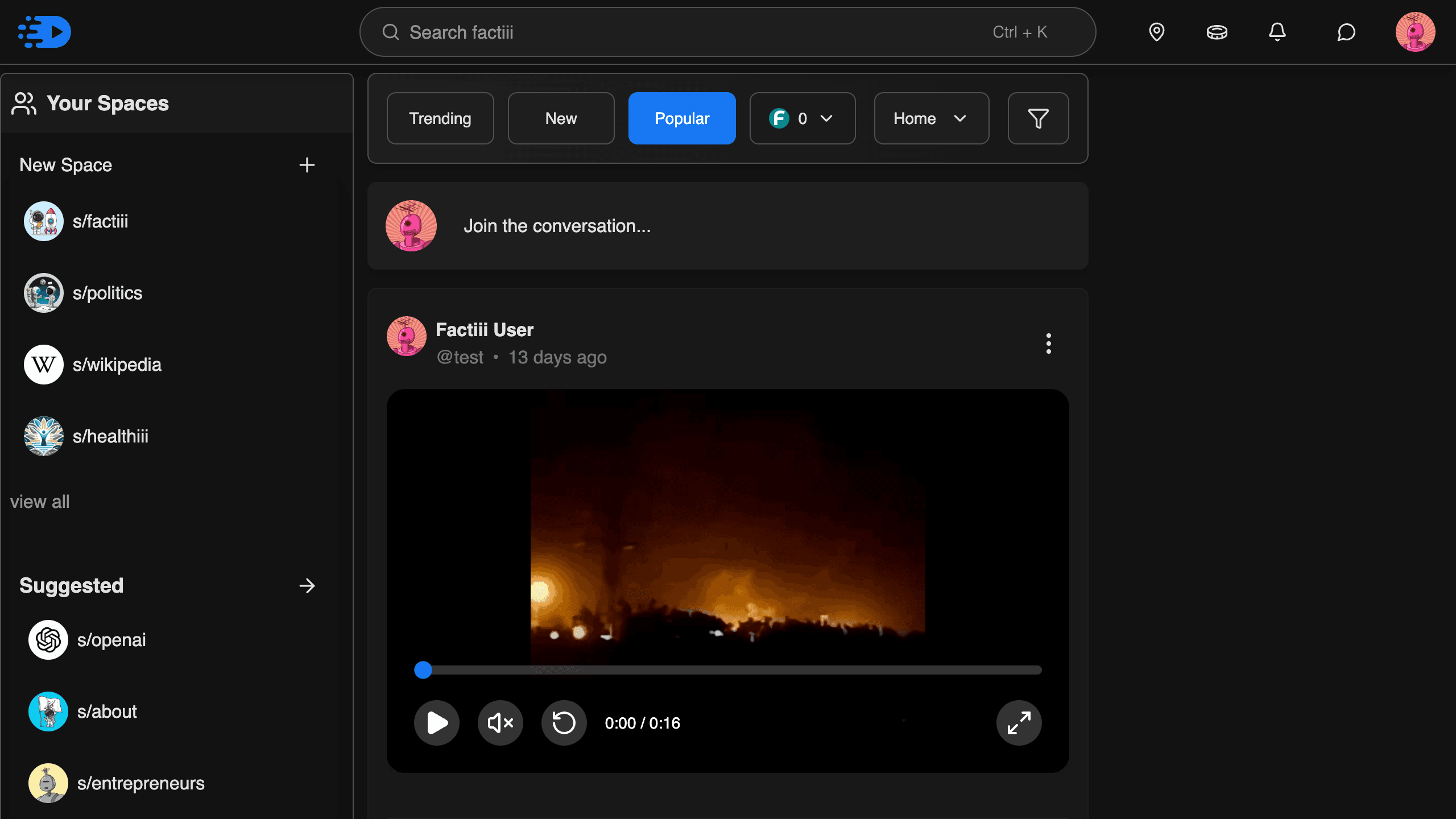Viewport: 1456px width, 819px height.
Task: Open the coins wallet icon
Action: 1217,32
